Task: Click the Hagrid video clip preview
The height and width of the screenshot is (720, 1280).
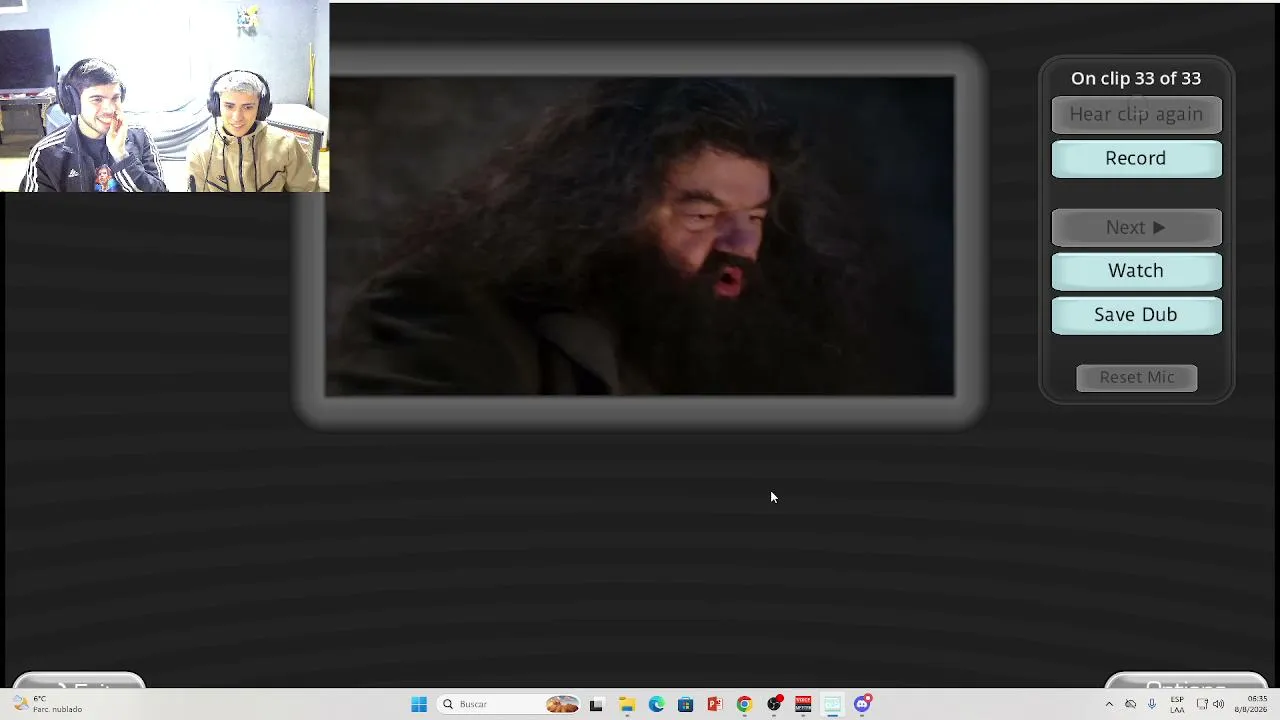Action: coord(640,236)
